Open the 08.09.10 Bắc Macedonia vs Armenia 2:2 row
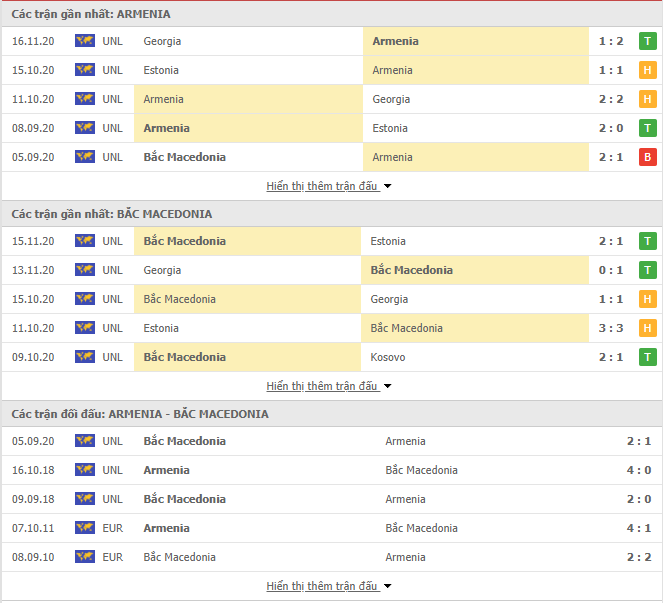The height and width of the screenshot is (603, 663). click(332, 557)
